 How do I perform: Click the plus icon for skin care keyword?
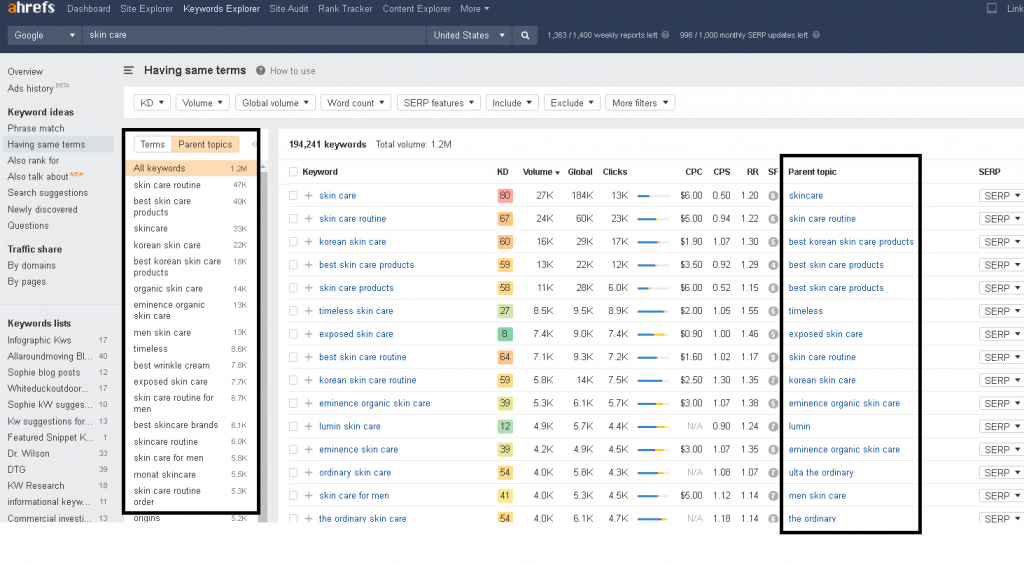tap(308, 195)
